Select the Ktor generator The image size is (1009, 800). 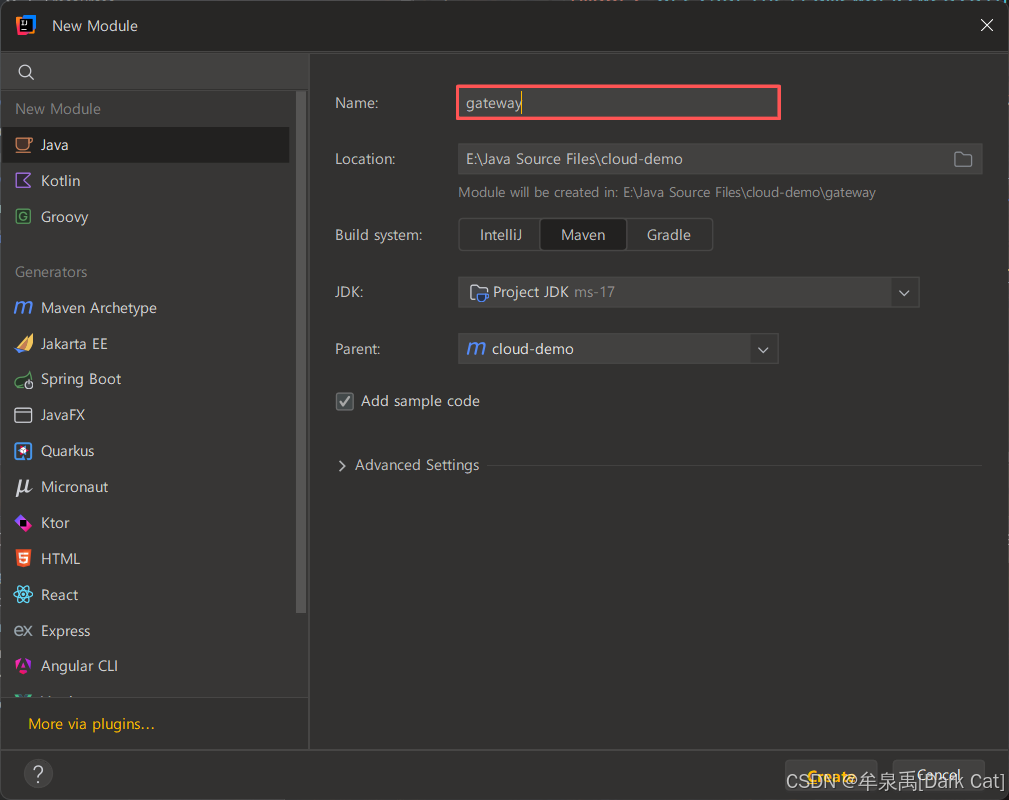pos(145,523)
